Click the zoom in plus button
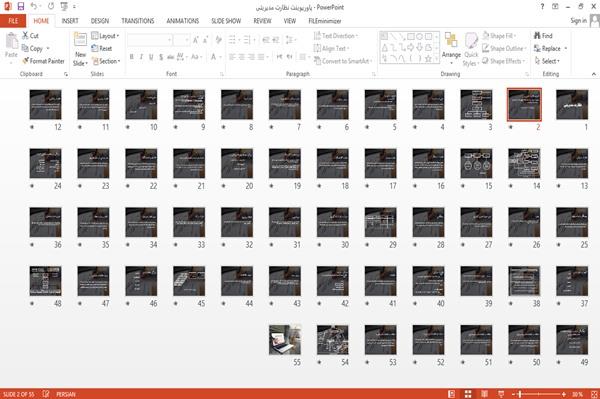The width and height of the screenshot is (600, 399). (564, 394)
